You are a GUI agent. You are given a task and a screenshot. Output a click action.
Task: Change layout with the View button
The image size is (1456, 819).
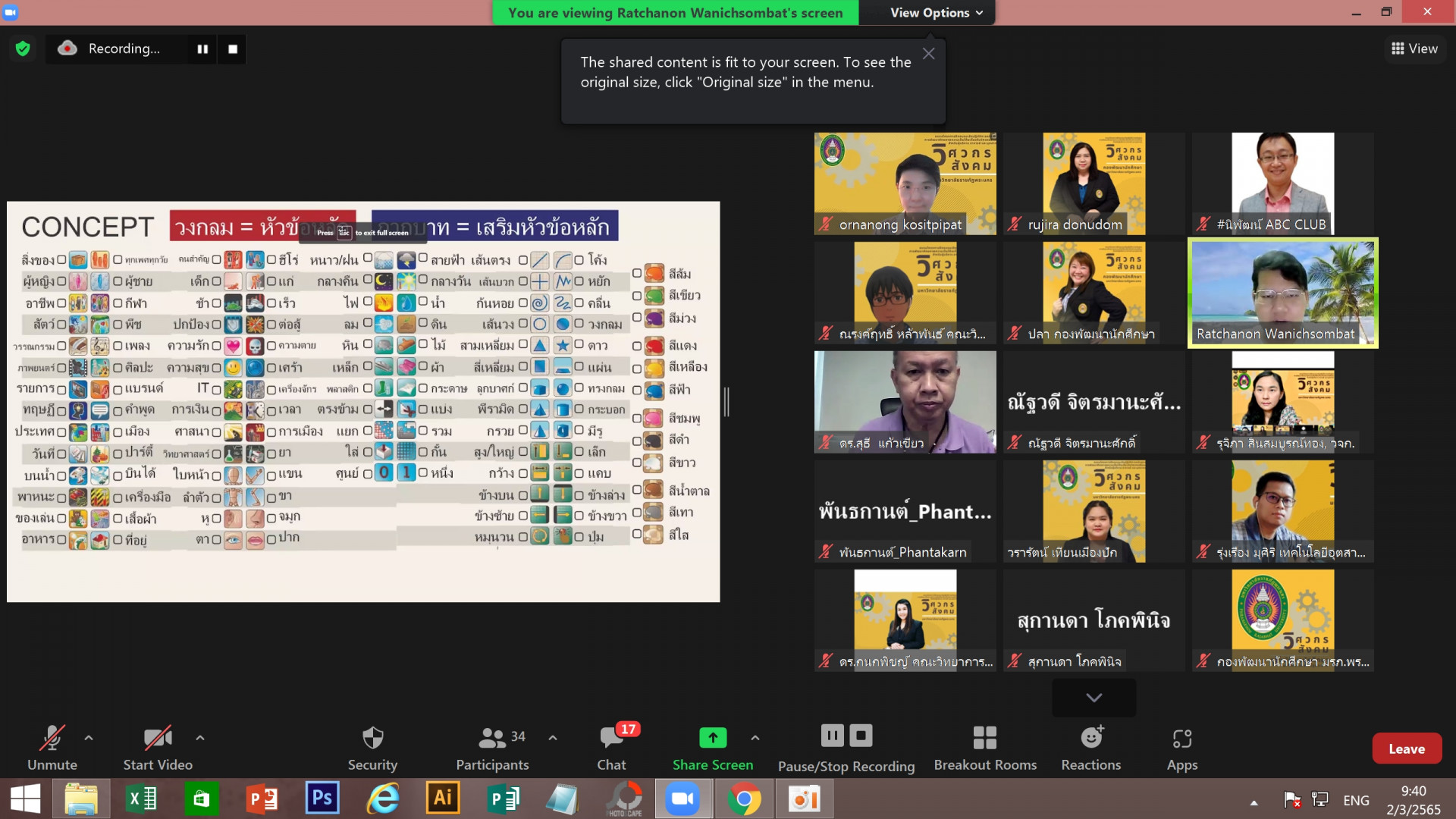tap(1414, 49)
